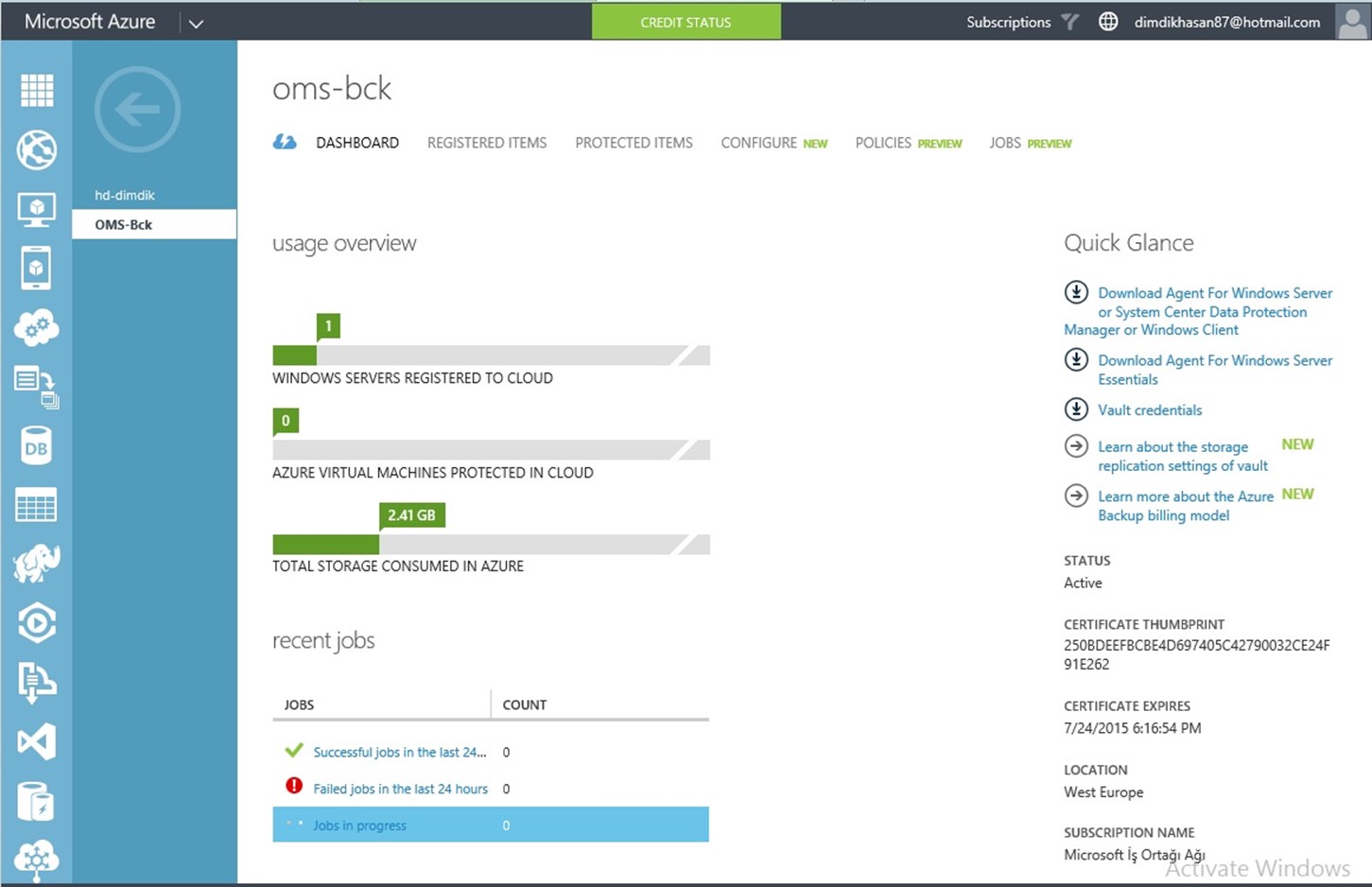Click the Microsoft Azure logo text
Viewport: 1372px width, 887px height.
pos(90,22)
